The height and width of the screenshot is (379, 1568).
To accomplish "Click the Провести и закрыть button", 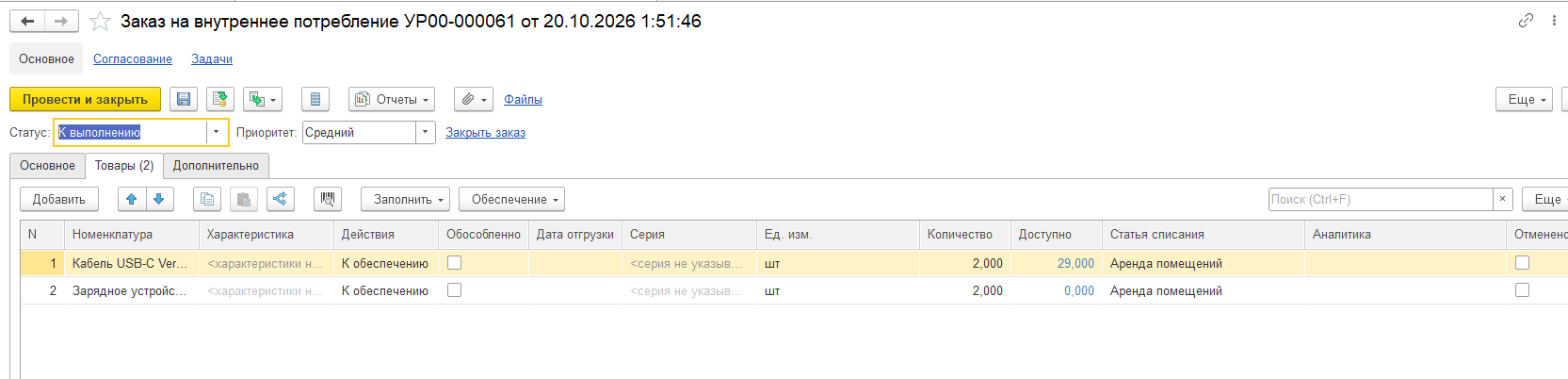I will [85, 99].
